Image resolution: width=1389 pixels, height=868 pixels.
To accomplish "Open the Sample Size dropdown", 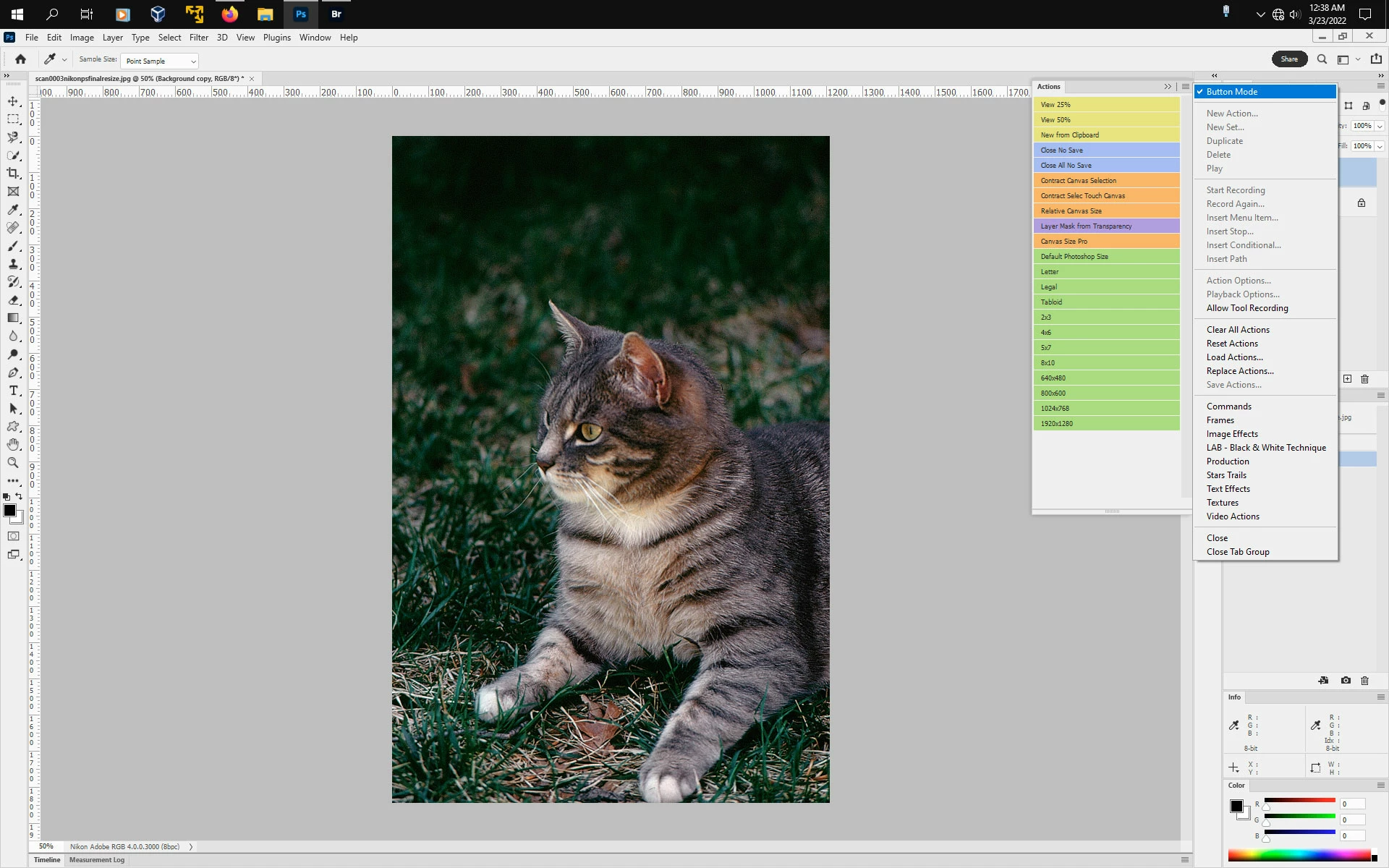I will (x=160, y=61).
